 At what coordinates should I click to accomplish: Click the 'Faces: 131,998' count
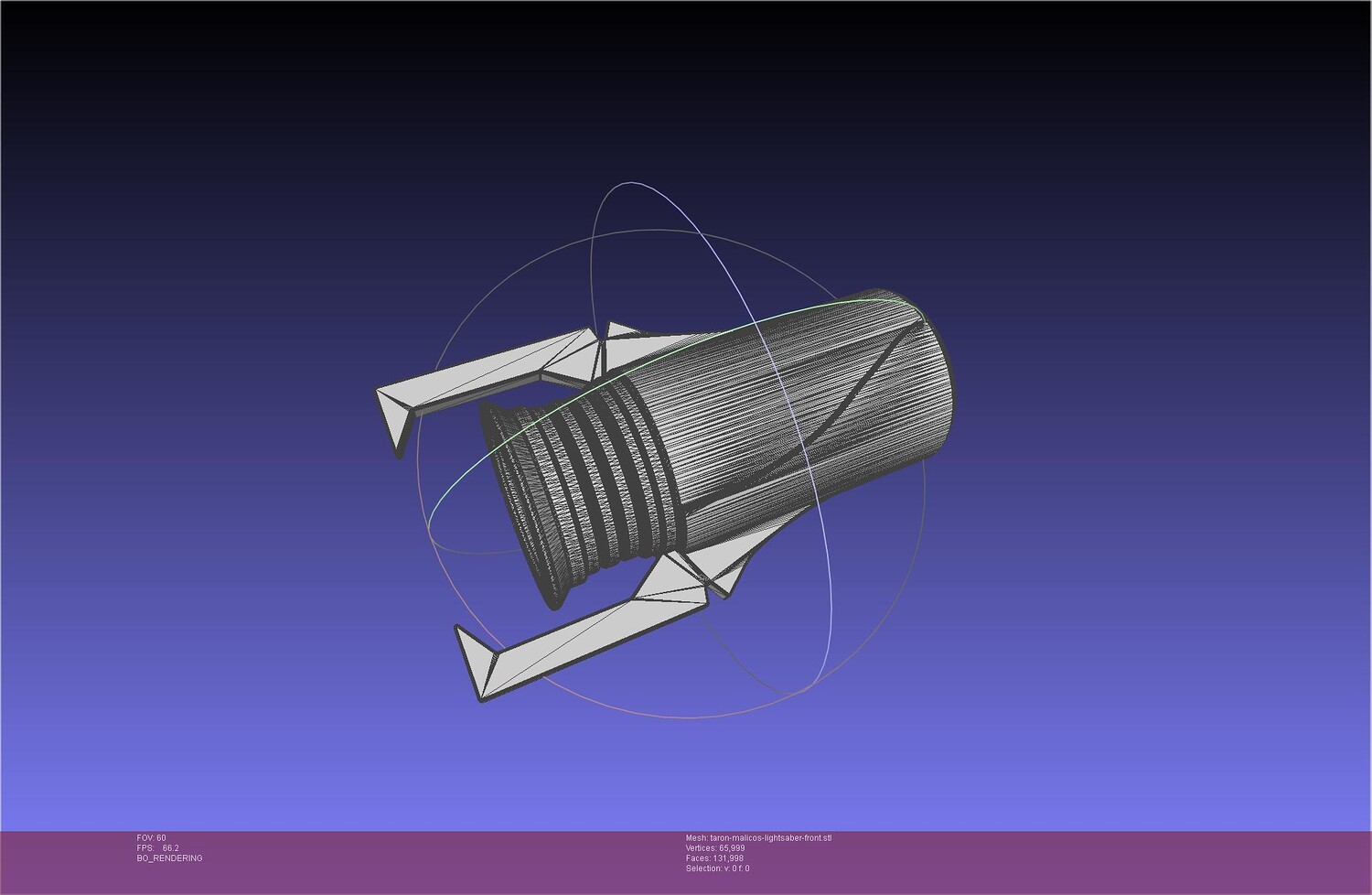tap(714, 858)
